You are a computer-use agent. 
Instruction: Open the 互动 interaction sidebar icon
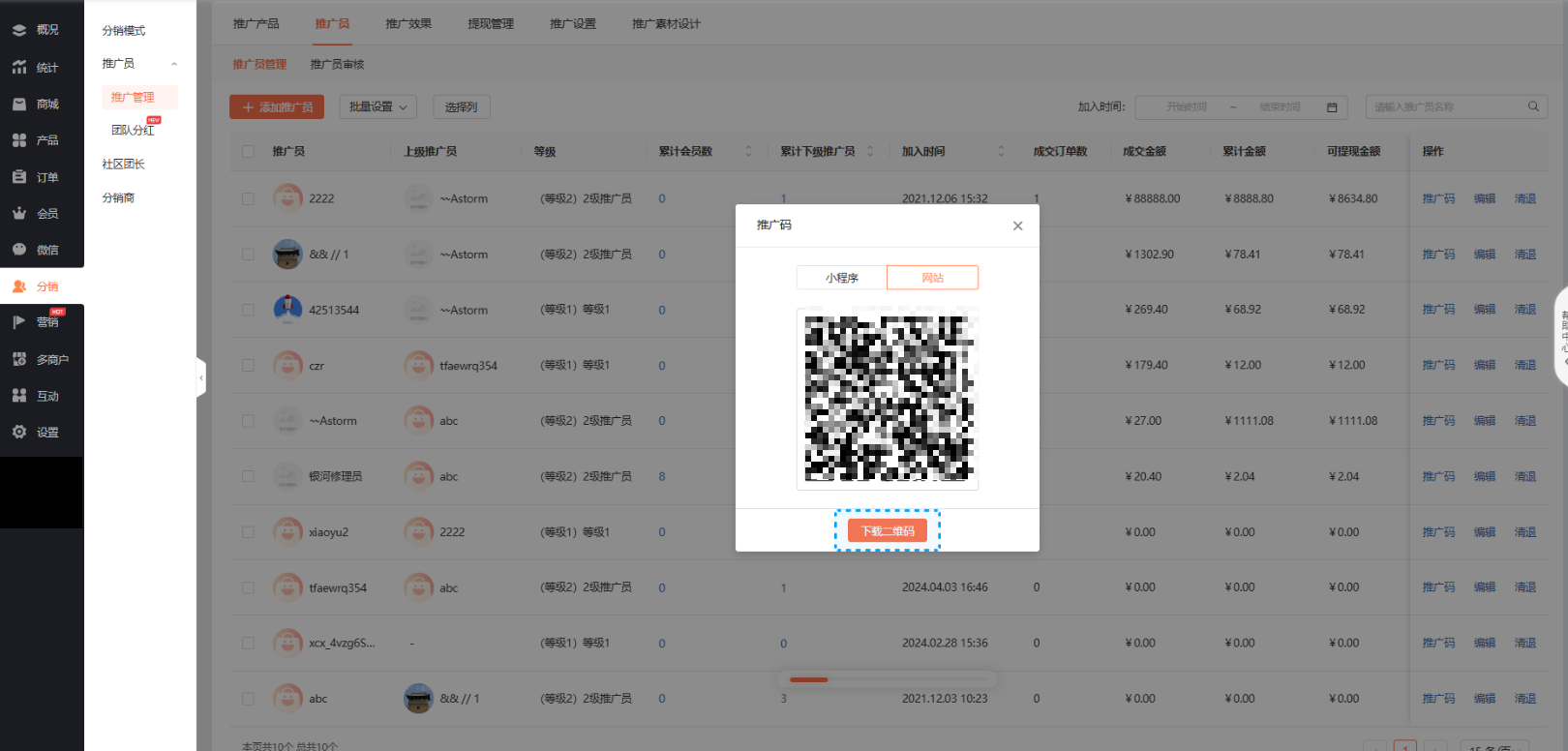(19, 396)
